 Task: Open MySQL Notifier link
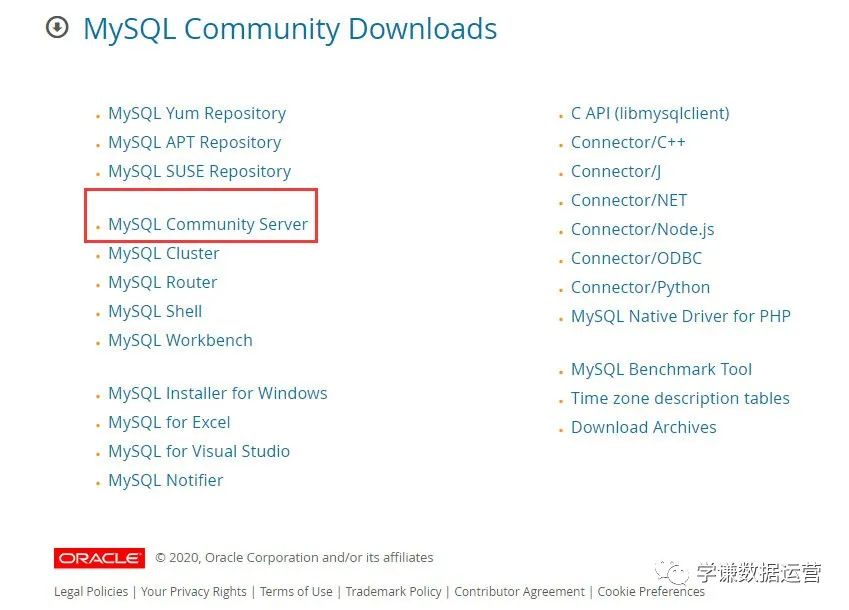tap(165, 481)
